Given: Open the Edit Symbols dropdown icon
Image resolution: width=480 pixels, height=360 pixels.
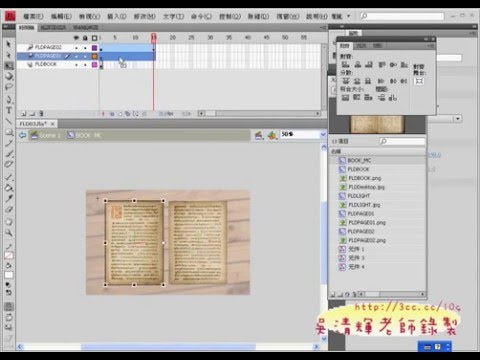Looking at the screenshot, I should click(272, 135).
